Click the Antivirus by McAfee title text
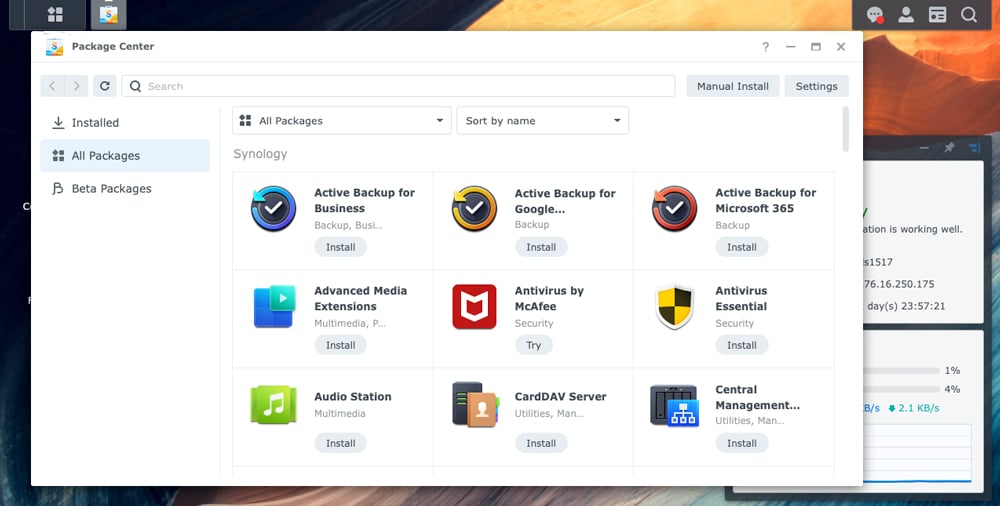1000x506 pixels. point(549,298)
